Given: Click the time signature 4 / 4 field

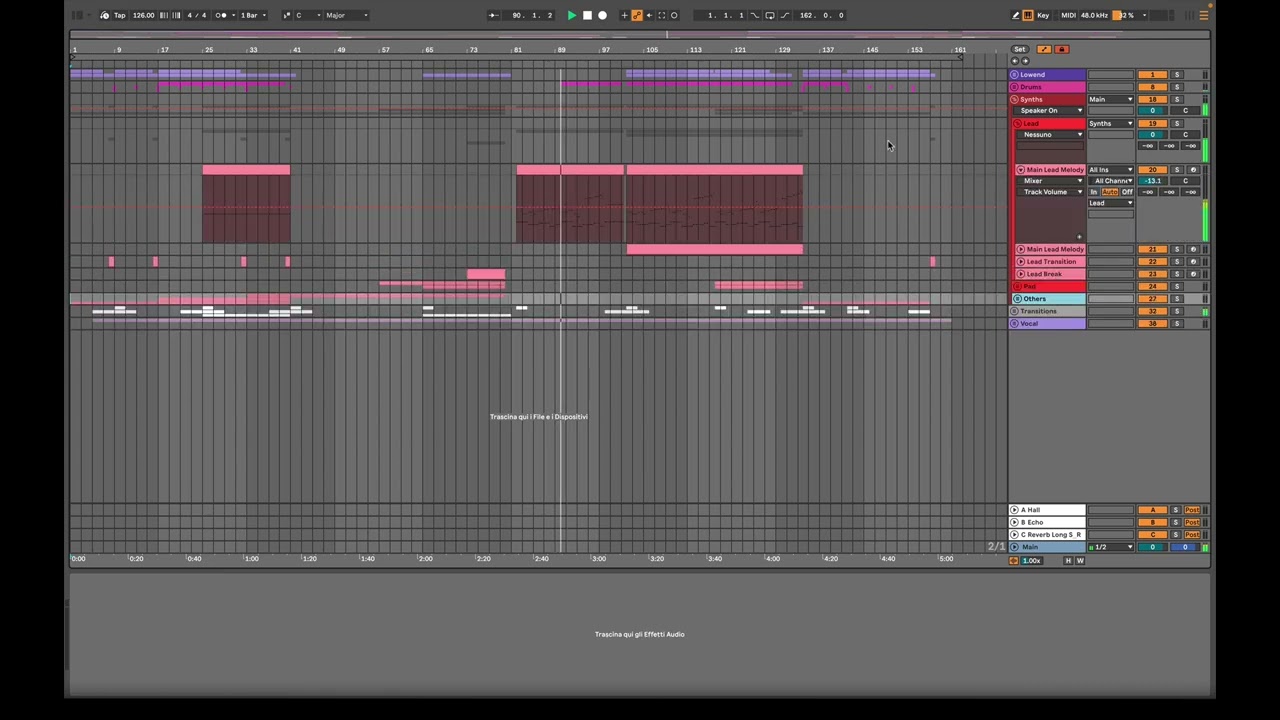Looking at the screenshot, I should coord(197,15).
